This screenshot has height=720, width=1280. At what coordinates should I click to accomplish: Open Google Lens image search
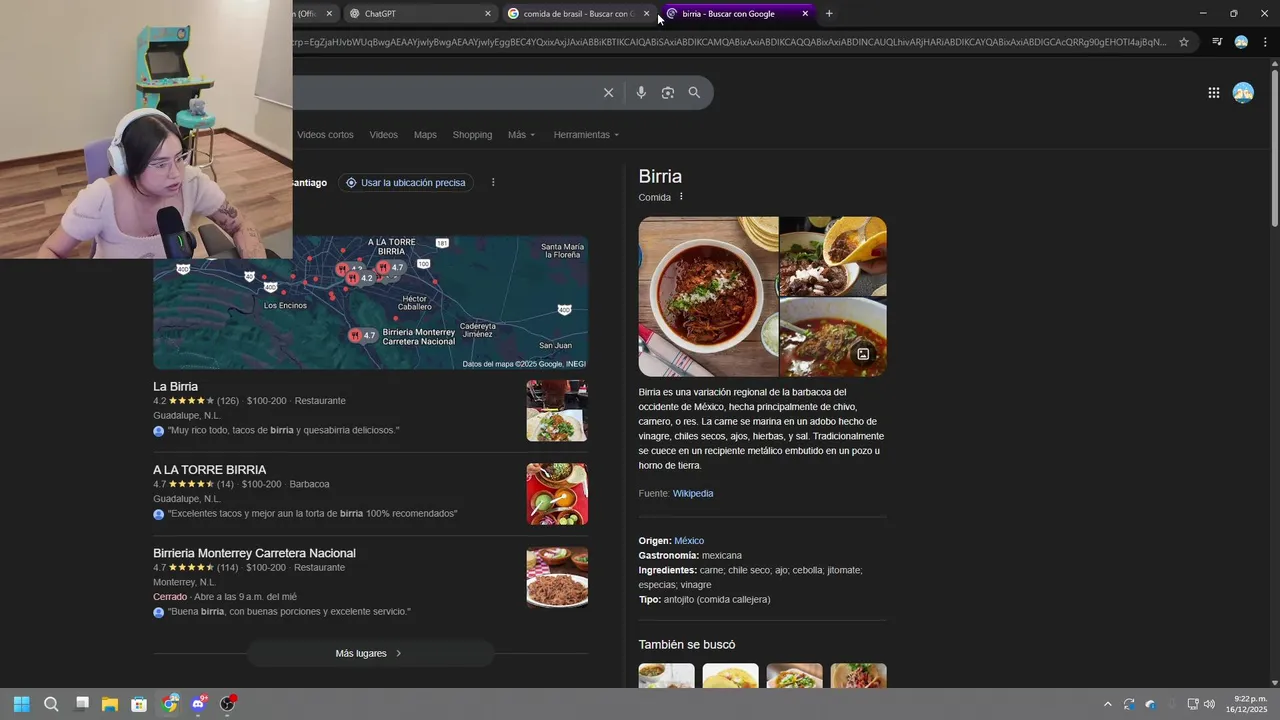click(x=668, y=93)
